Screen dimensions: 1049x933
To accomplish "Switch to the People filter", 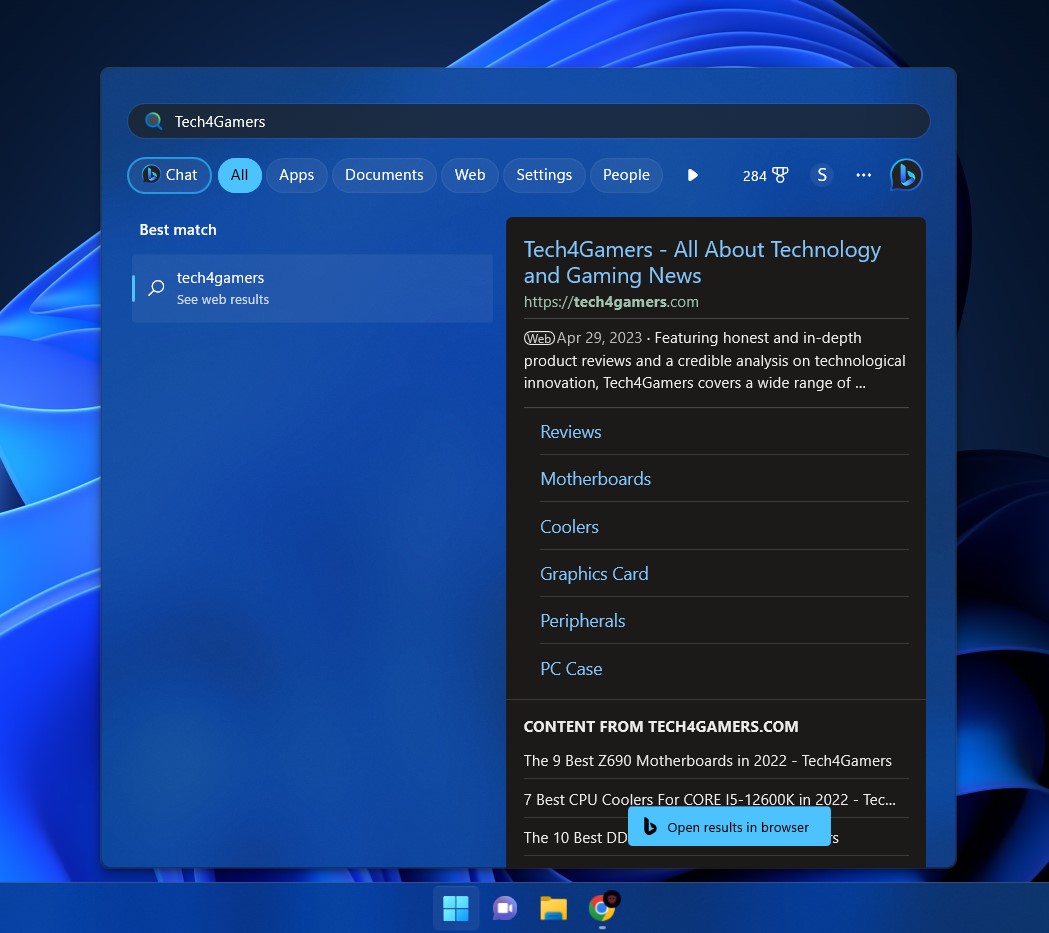I will [x=626, y=175].
